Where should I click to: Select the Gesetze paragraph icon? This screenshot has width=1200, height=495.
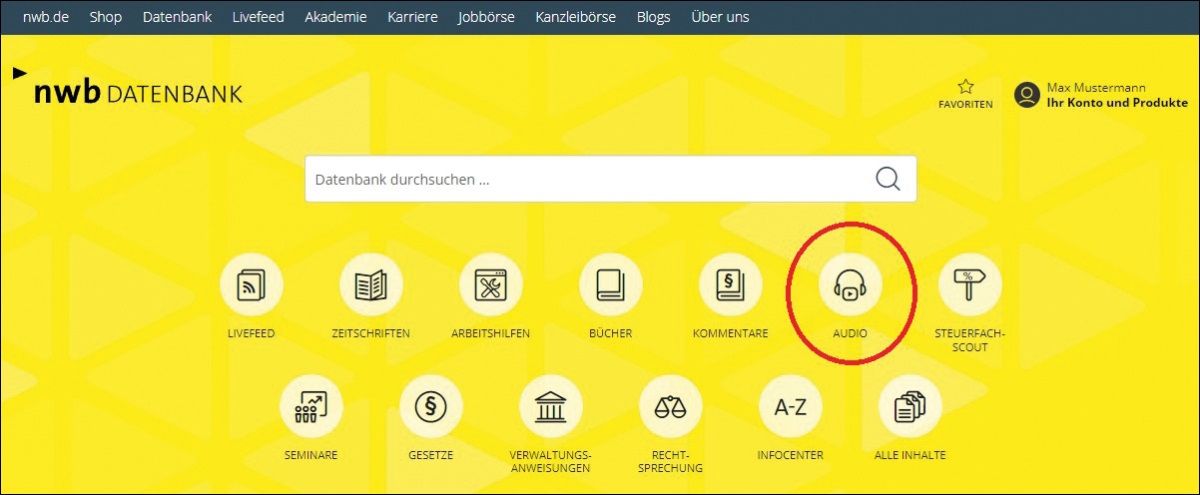(431, 407)
